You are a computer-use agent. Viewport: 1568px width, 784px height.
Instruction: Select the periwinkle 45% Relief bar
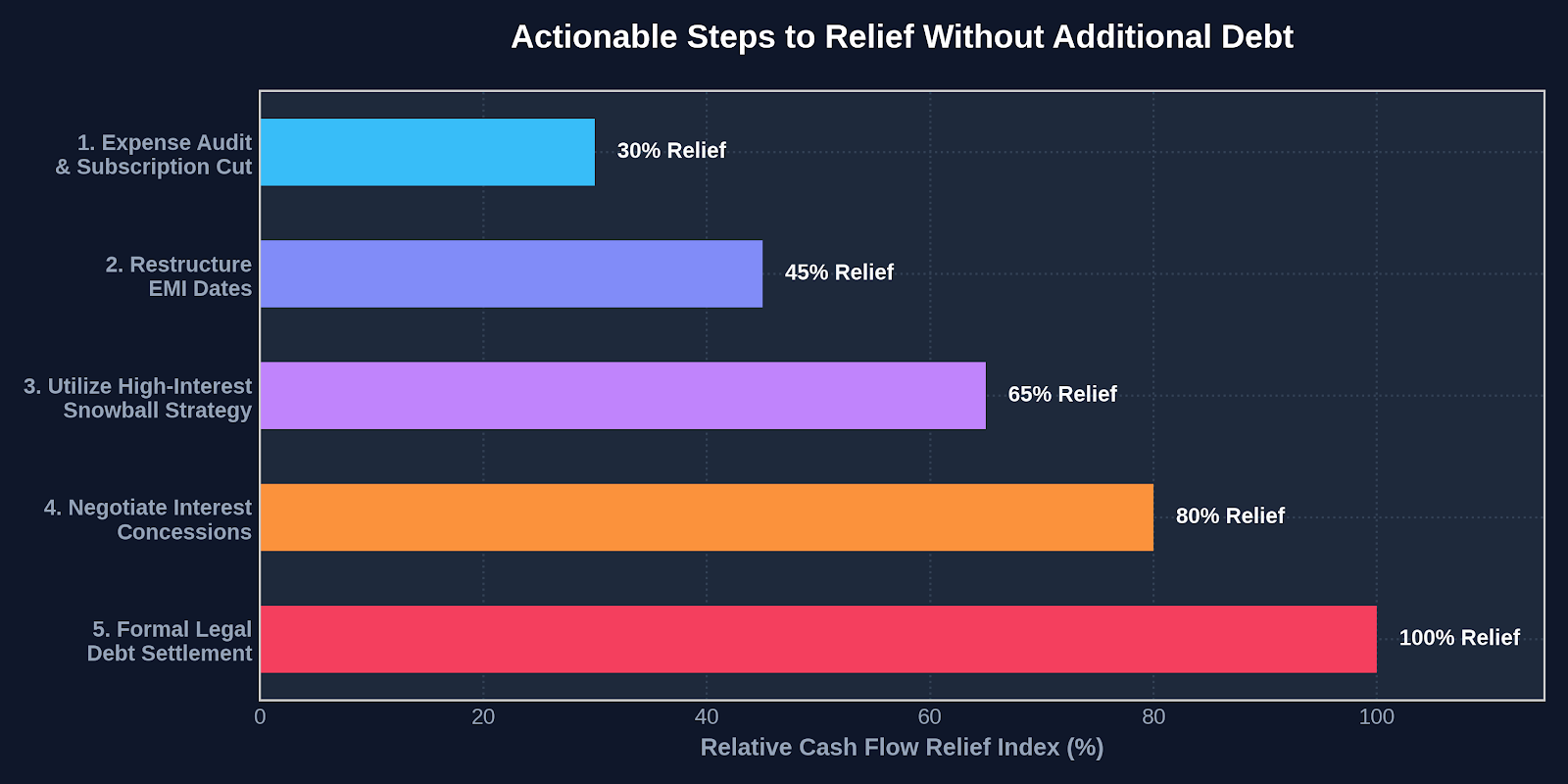[512, 273]
